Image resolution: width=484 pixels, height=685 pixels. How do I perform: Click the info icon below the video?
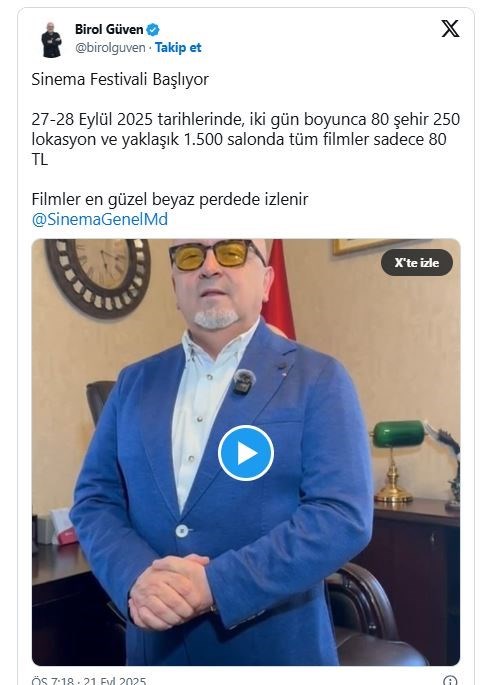pos(450,681)
